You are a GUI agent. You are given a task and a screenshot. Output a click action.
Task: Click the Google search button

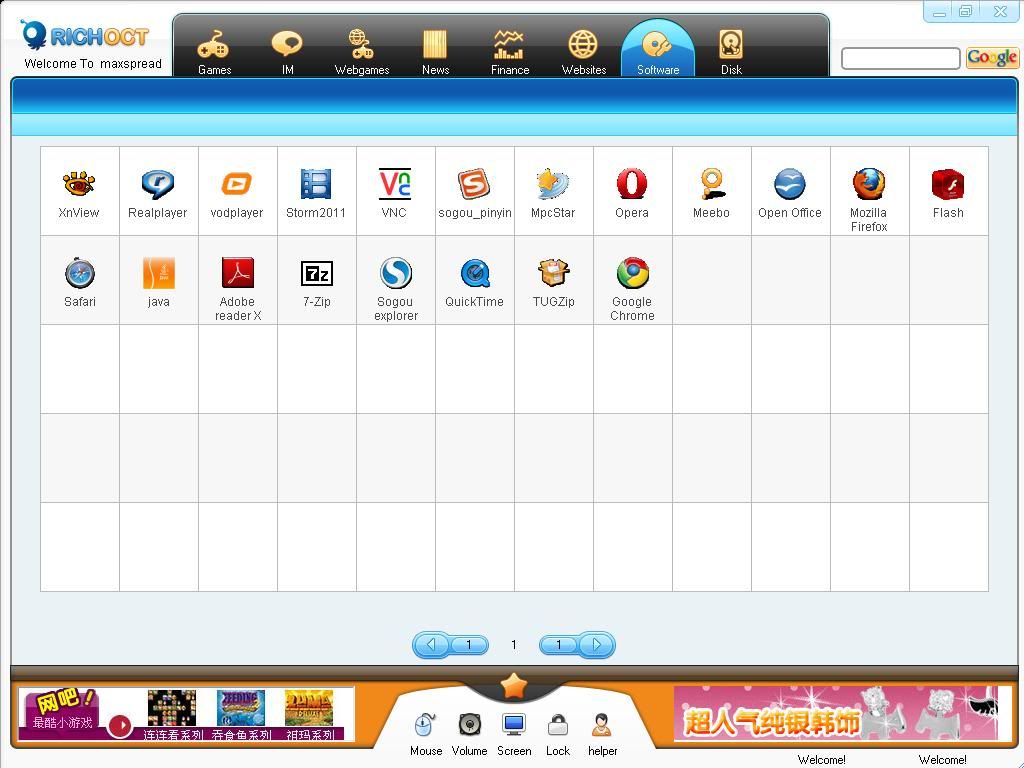(x=992, y=58)
